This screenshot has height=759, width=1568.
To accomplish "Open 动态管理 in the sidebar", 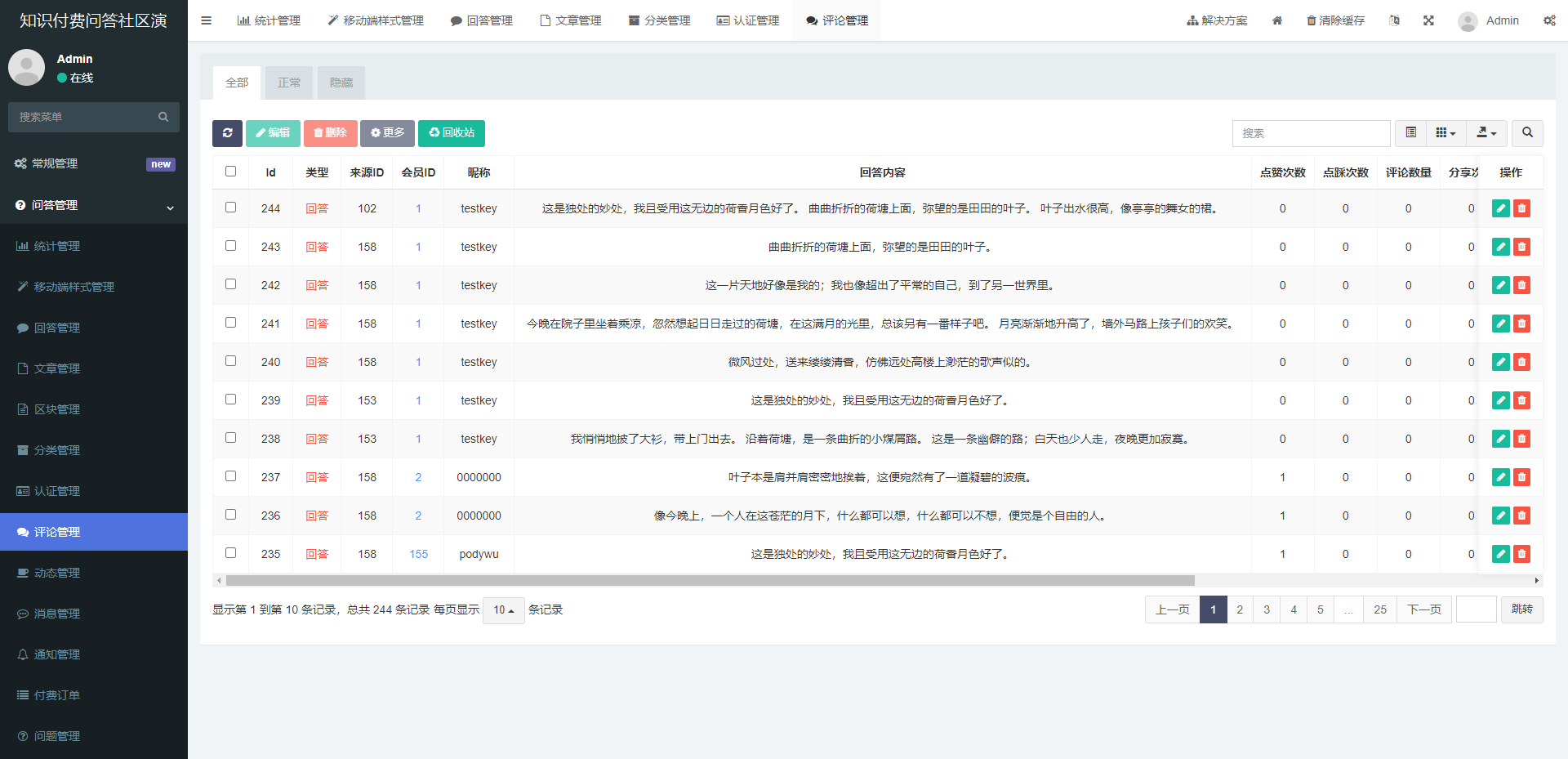I will (57, 573).
